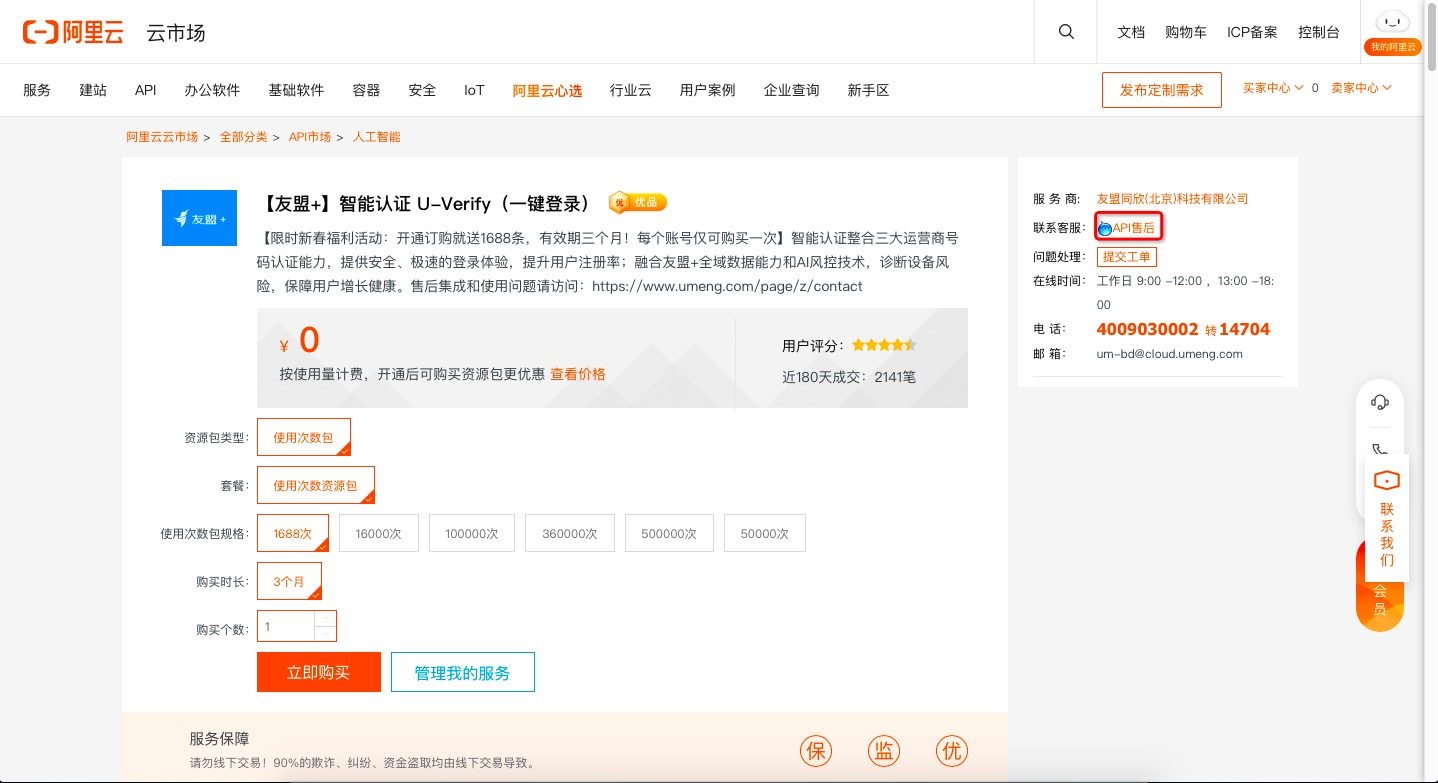The height and width of the screenshot is (783, 1438).
Task: Click the 优品 badge icon
Action: 638,202
